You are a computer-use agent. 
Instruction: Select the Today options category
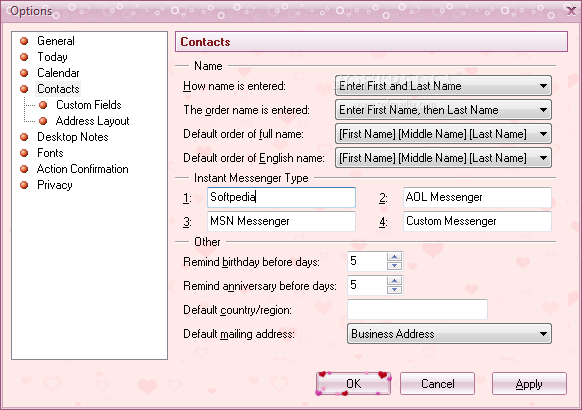click(52, 57)
